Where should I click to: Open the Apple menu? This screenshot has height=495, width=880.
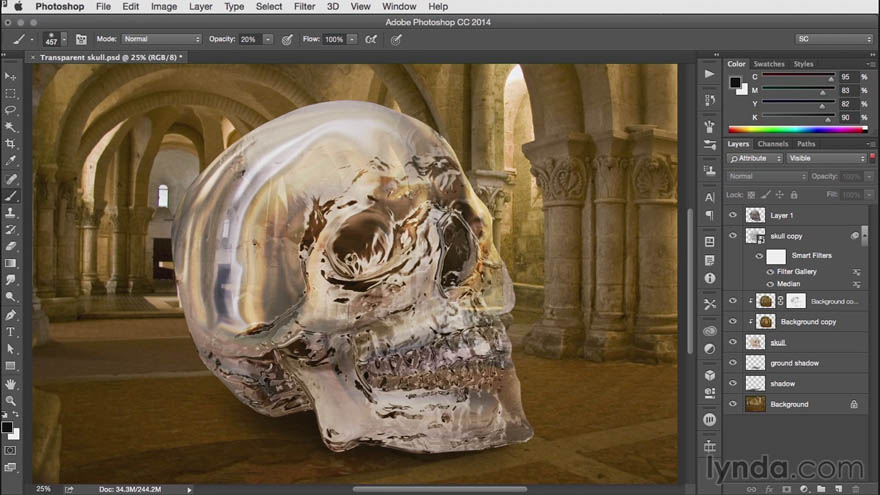(18, 7)
